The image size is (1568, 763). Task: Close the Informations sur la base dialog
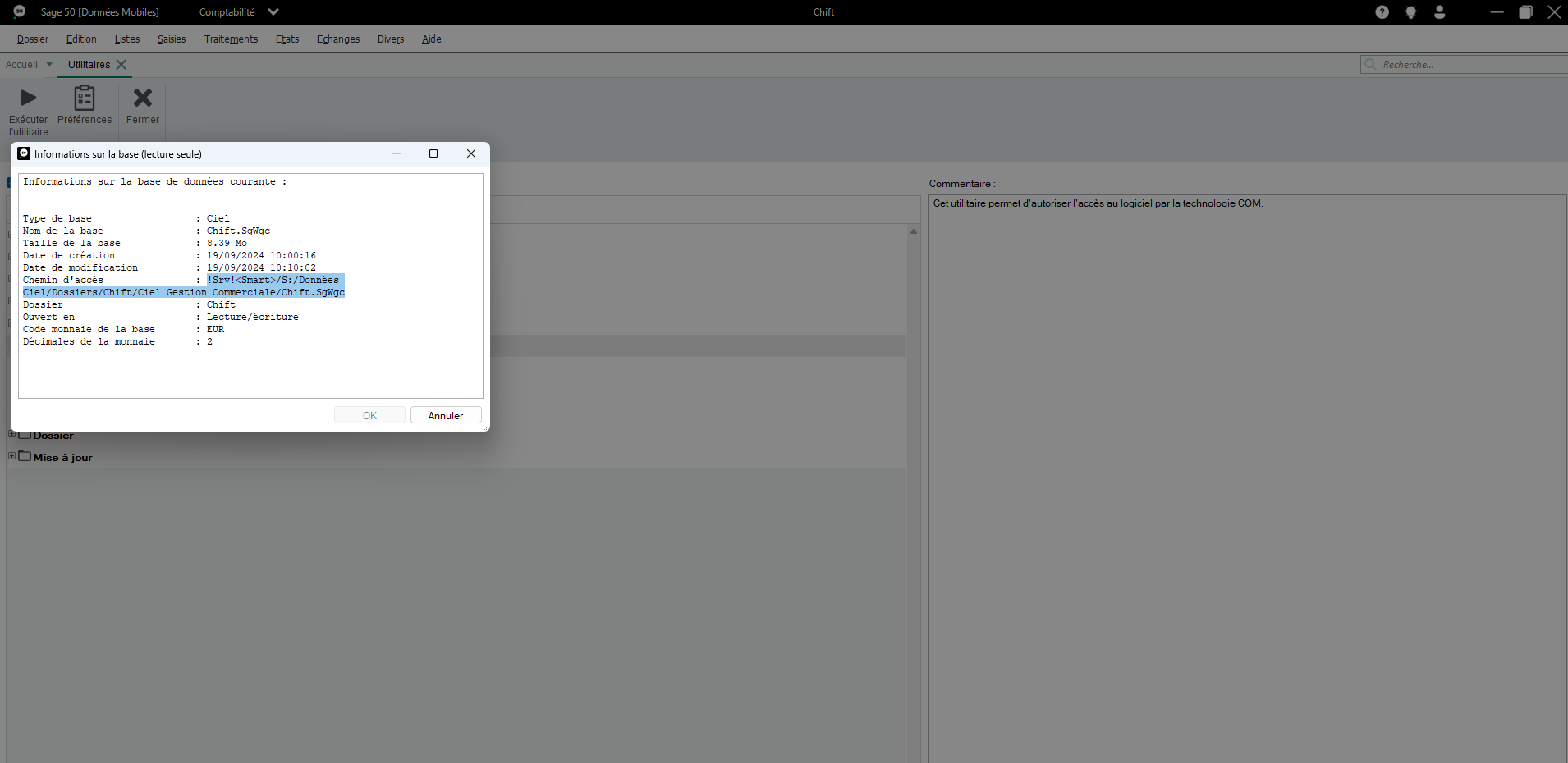[471, 153]
